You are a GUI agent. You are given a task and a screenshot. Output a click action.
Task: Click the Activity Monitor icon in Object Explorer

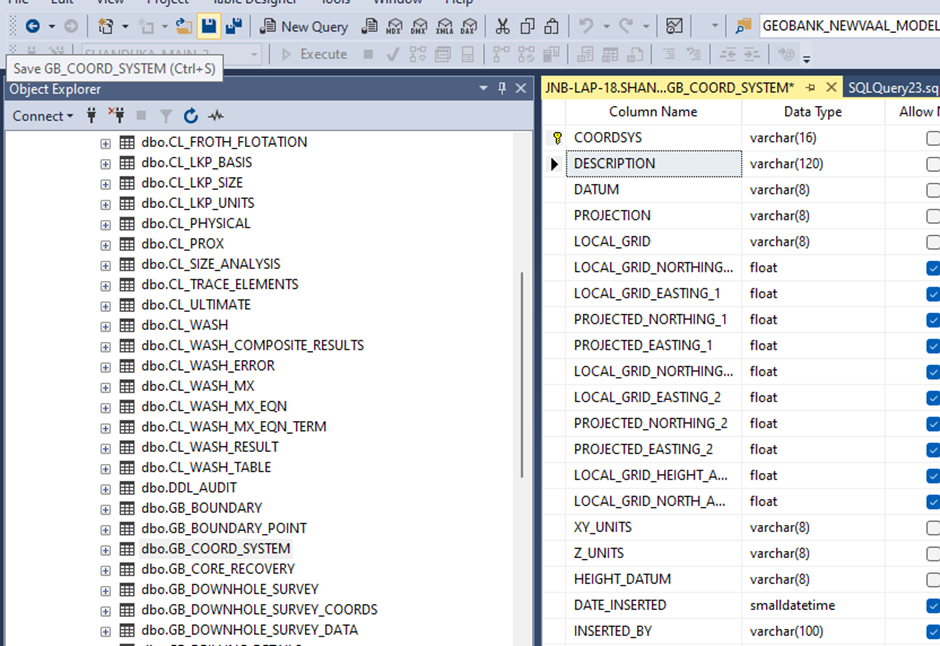click(x=215, y=116)
